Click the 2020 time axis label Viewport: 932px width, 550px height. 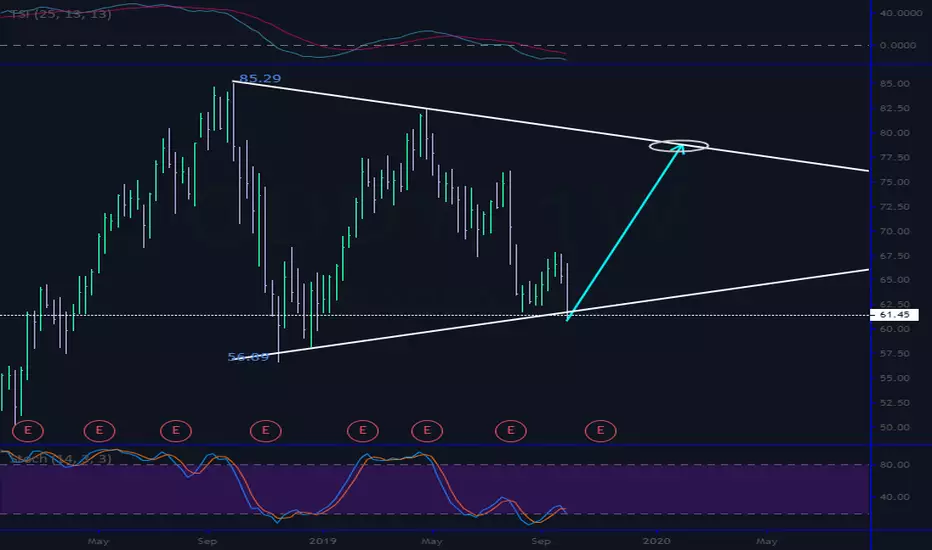tap(656, 541)
